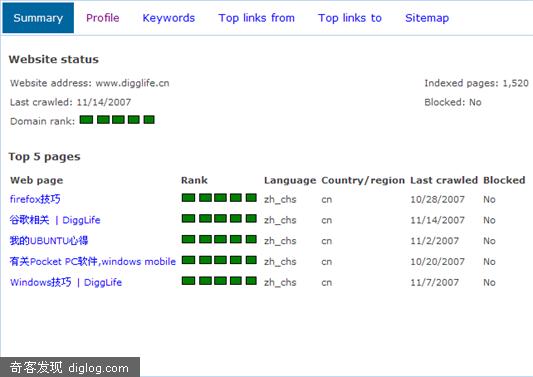Switch to the Summary tab
The image size is (533, 377).
point(38,18)
